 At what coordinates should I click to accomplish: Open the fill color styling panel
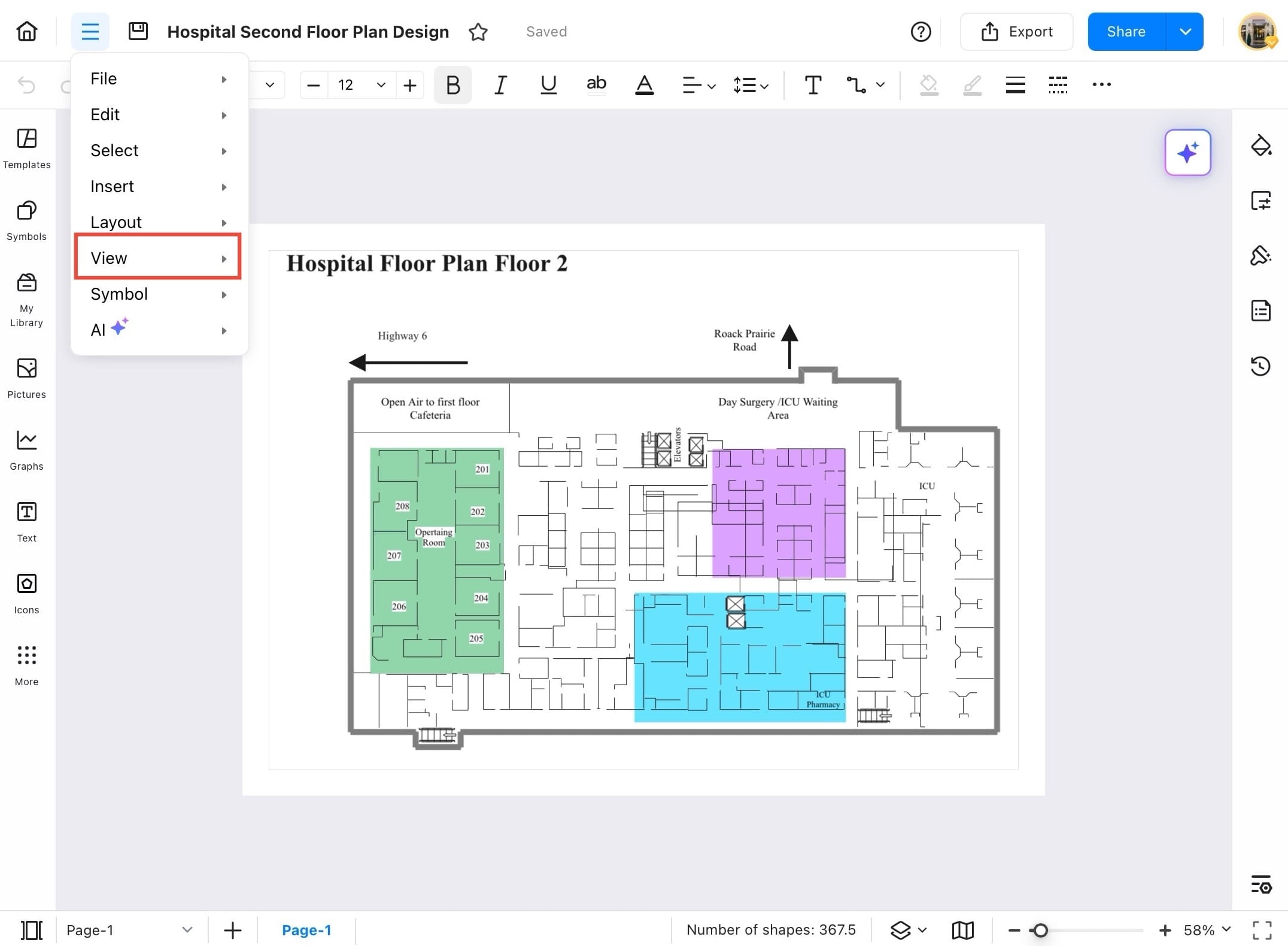1262,145
